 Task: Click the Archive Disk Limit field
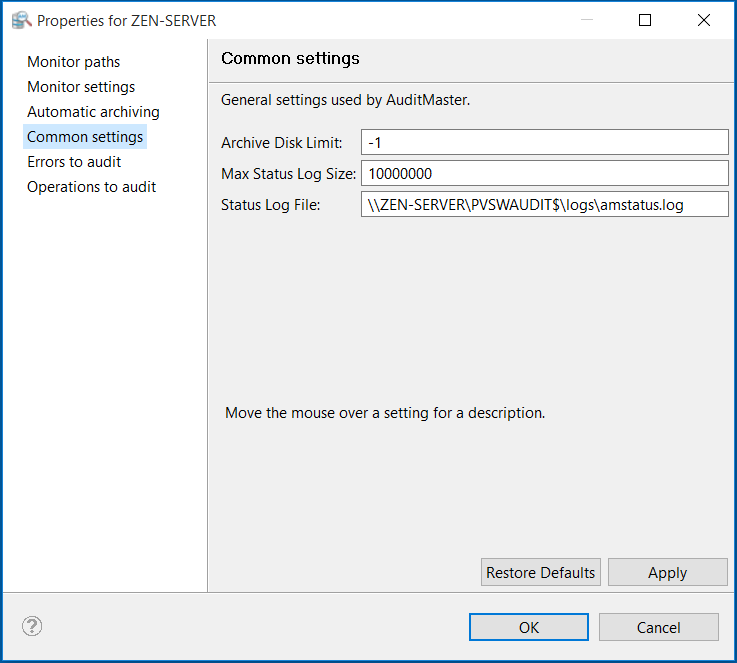[x=544, y=143]
